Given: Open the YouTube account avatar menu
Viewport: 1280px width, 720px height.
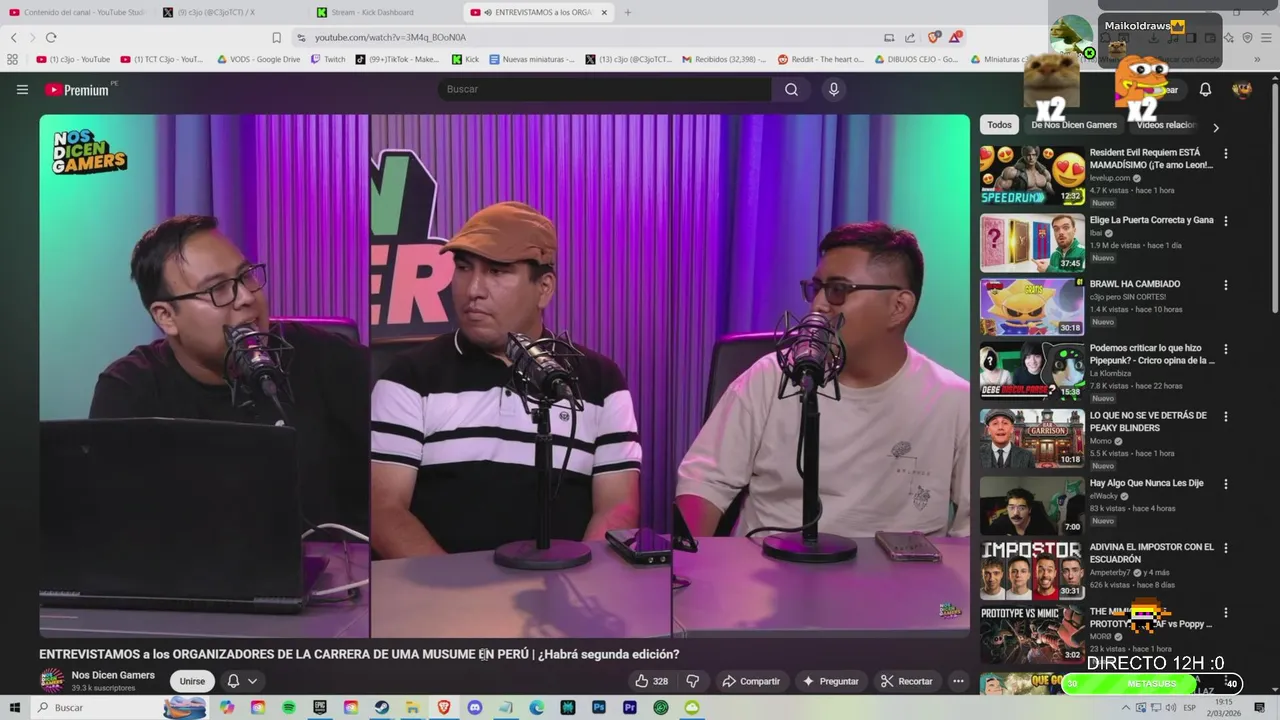Looking at the screenshot, I should pos(1242,89).
